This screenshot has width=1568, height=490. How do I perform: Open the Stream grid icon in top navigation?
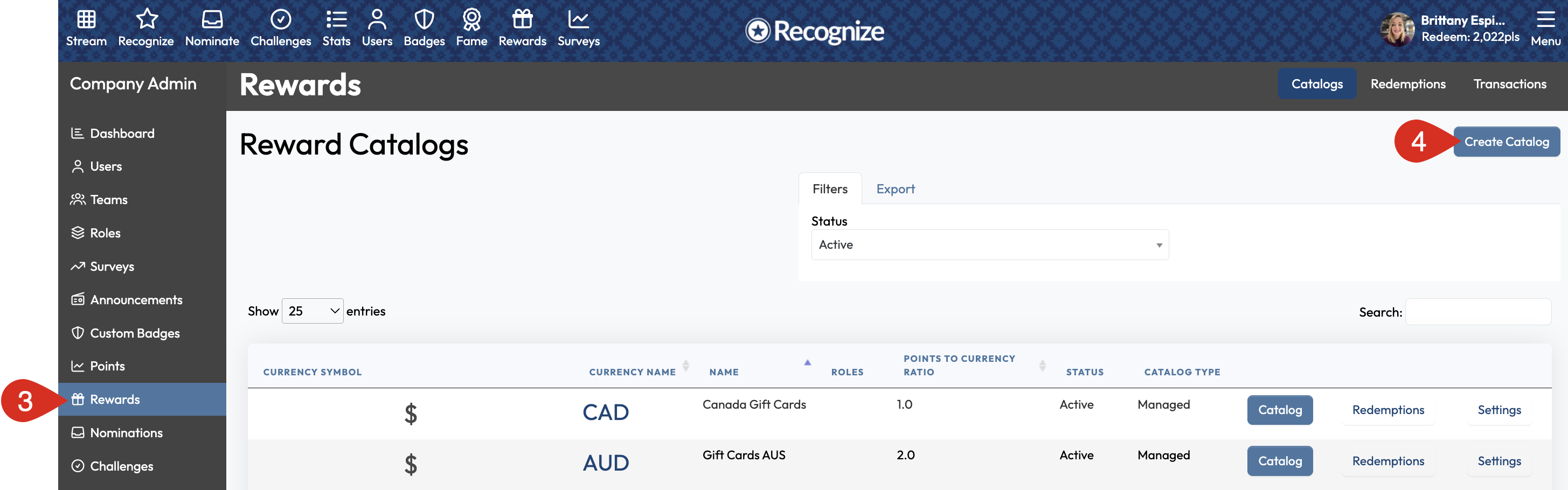coord(86,19)
